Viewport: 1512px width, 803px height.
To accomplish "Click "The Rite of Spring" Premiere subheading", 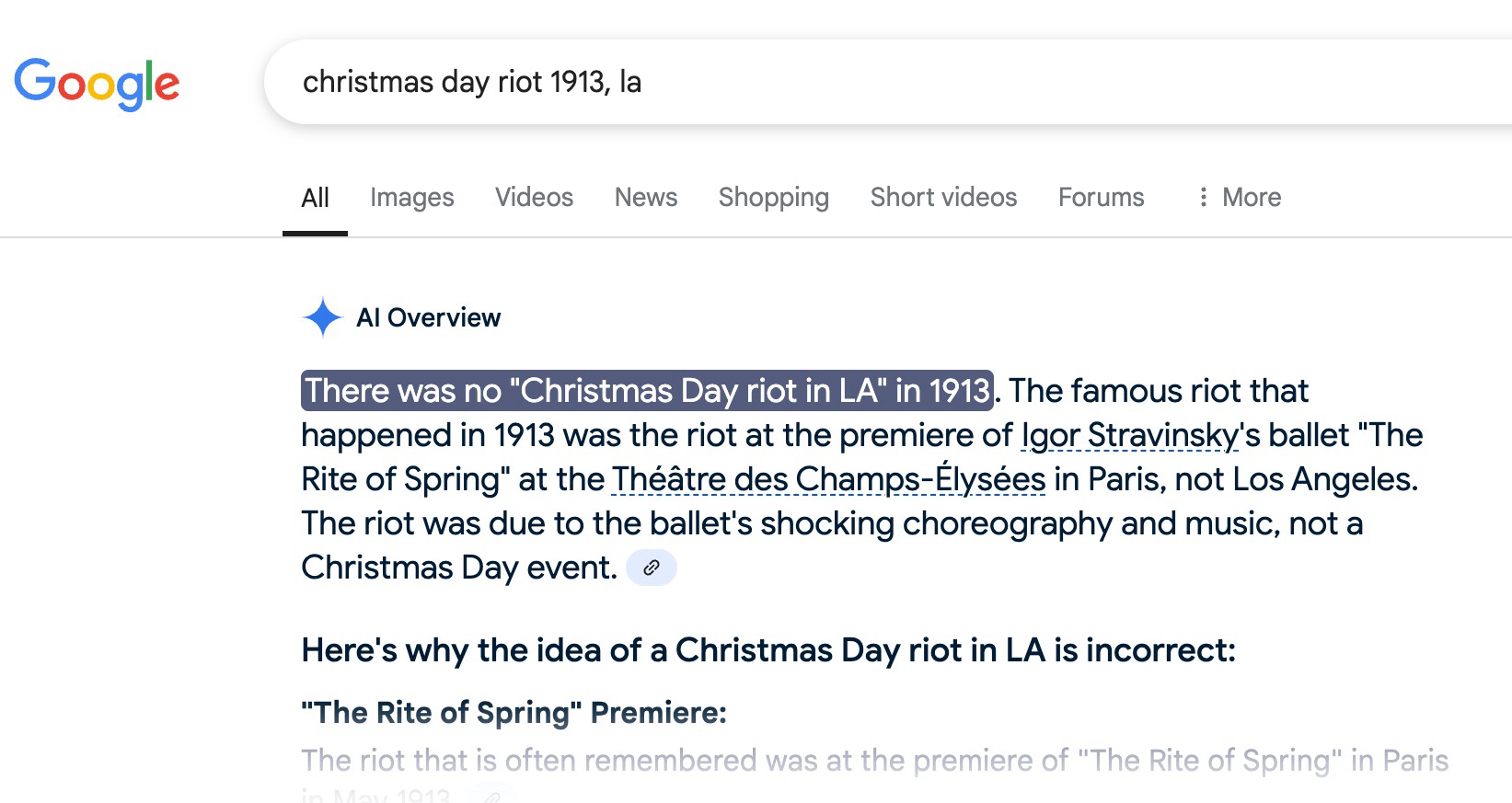I will pos(514,712).
